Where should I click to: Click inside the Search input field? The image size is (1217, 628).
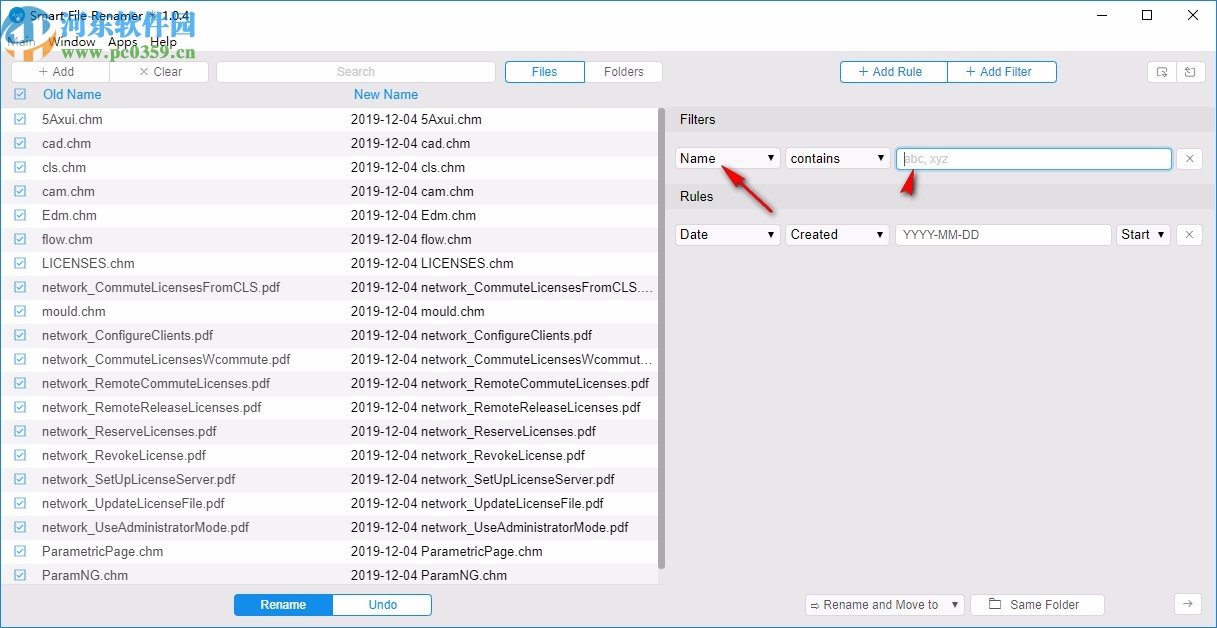click(x=356, y=71)
